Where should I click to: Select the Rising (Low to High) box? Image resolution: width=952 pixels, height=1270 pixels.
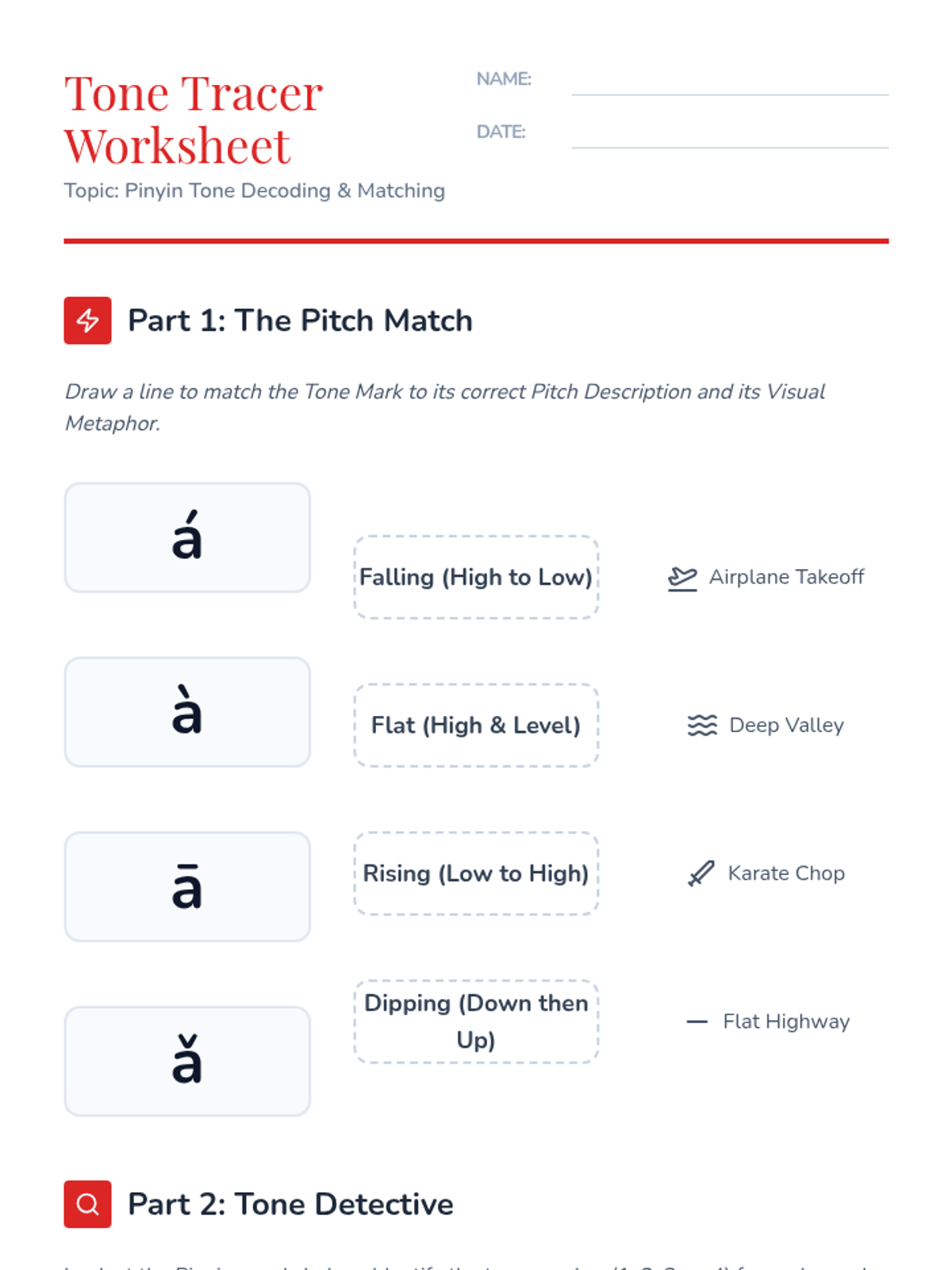tap(476, 873)
